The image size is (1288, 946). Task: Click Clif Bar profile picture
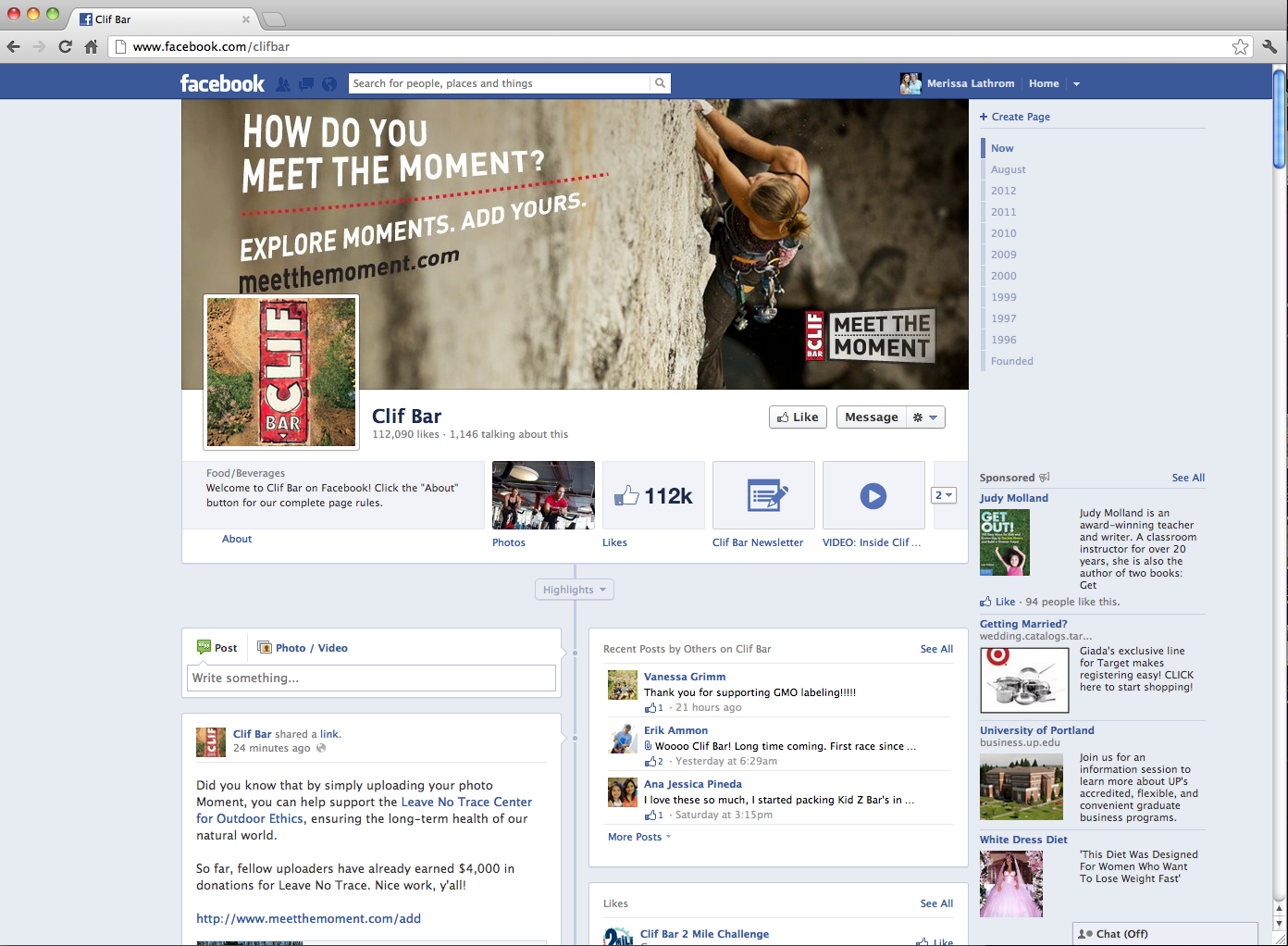[x=281, y=372]
